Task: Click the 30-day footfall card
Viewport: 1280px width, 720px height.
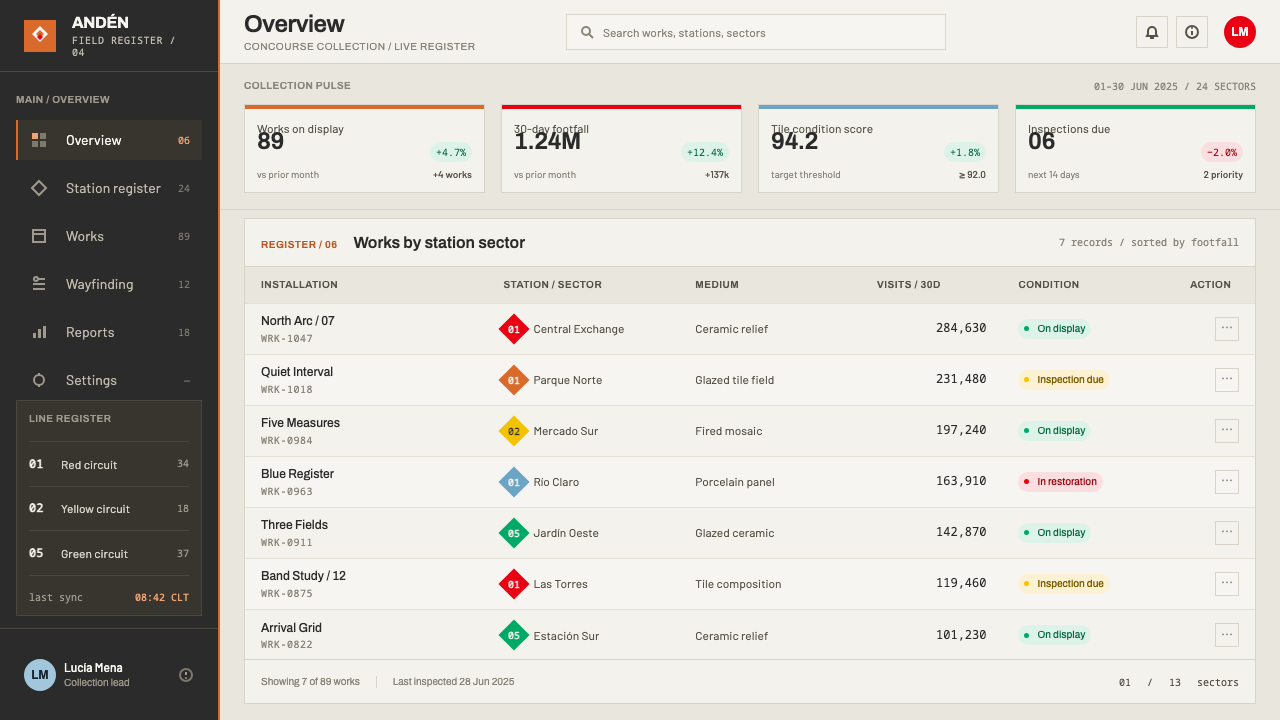Action: (x=621, y=149)
